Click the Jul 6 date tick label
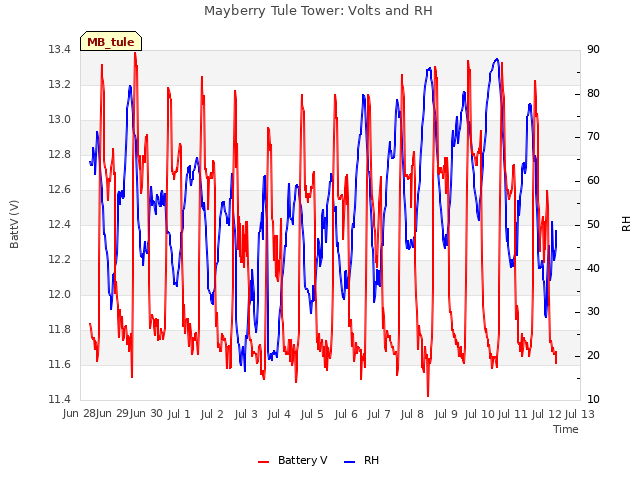 tap(346, 414)
